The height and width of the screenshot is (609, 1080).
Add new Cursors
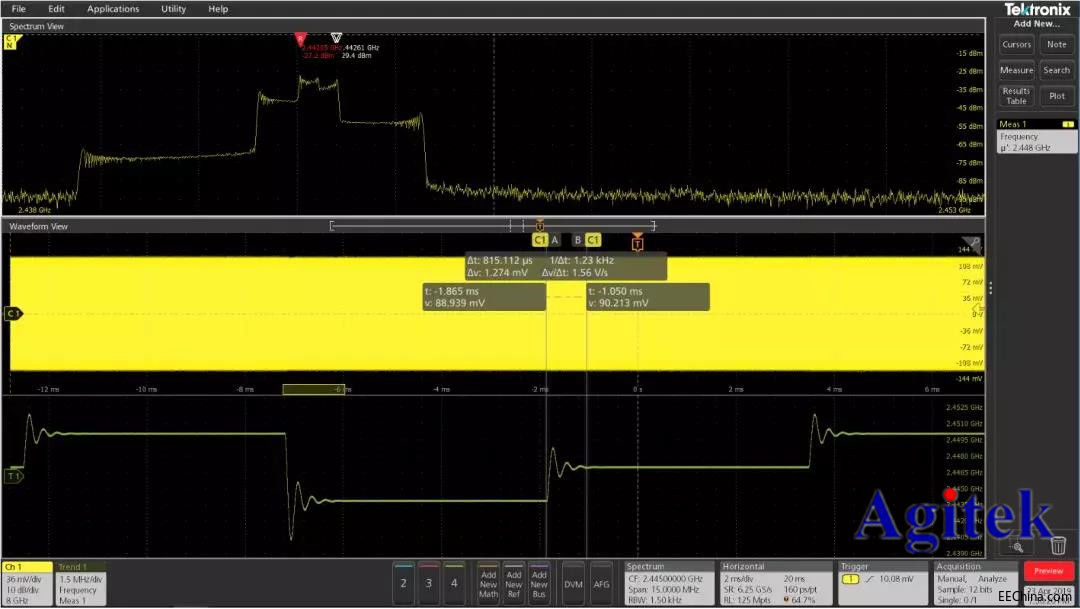(1017, 45)
